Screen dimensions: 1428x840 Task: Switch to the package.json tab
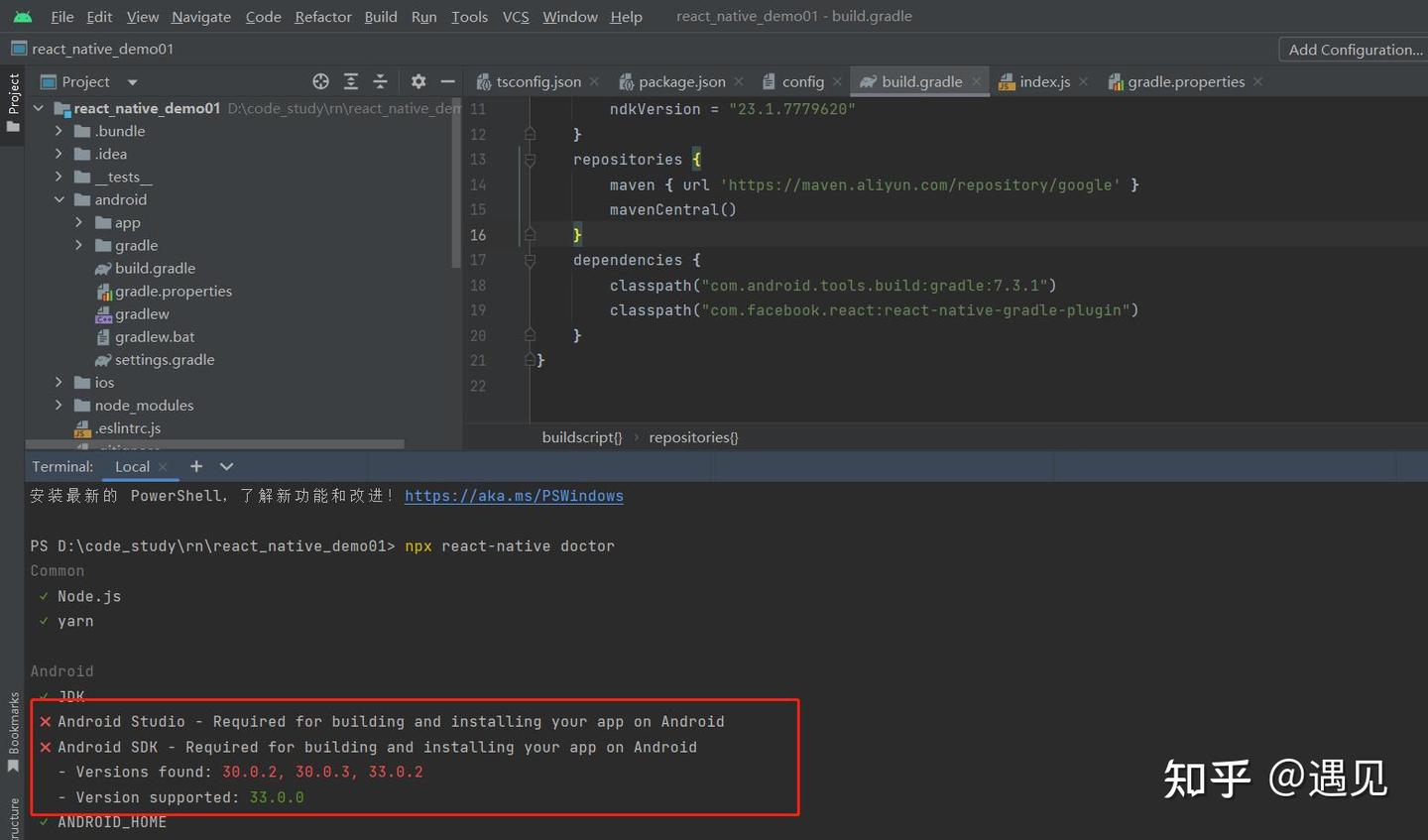[680, 81]
